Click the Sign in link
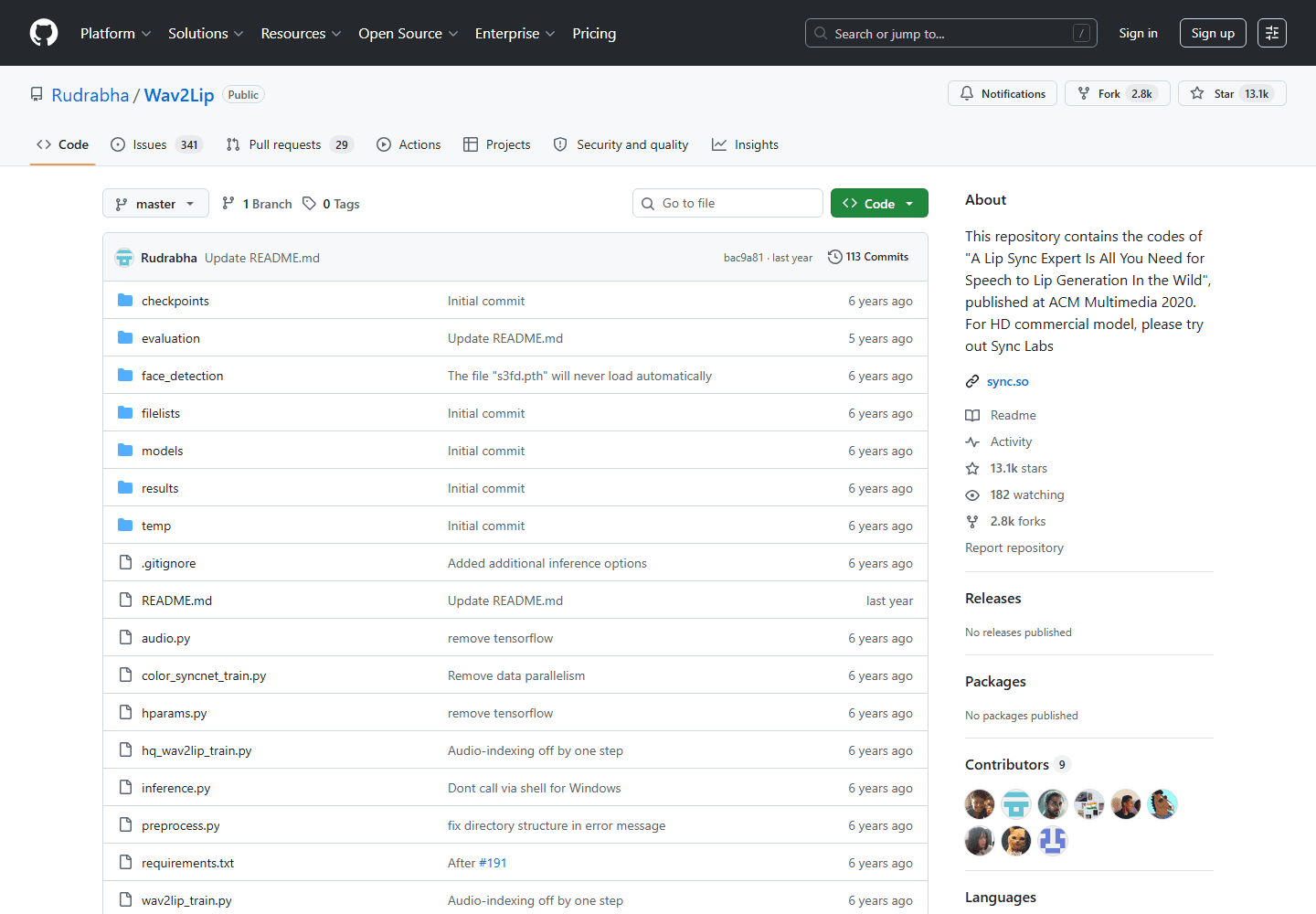Screen dimensions: 1316x914 (1138, 33)
